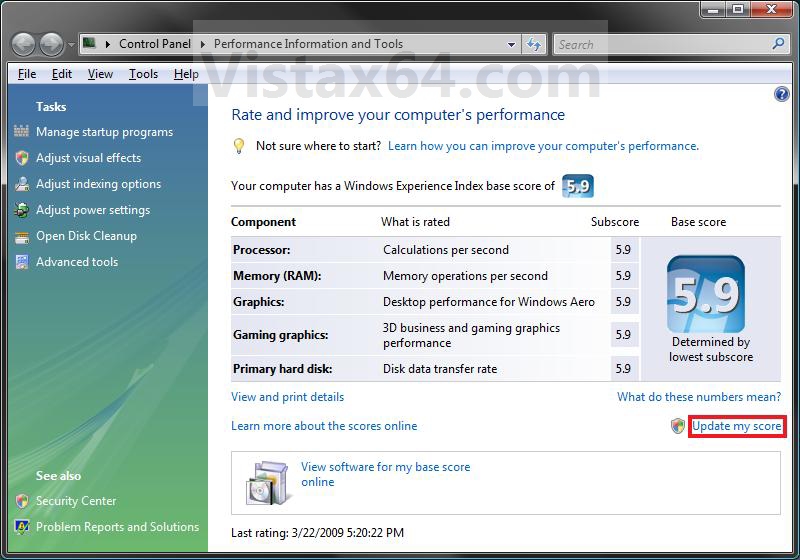
Task: Open Adjust indexing options task
Action: click(x=98, y=184)
